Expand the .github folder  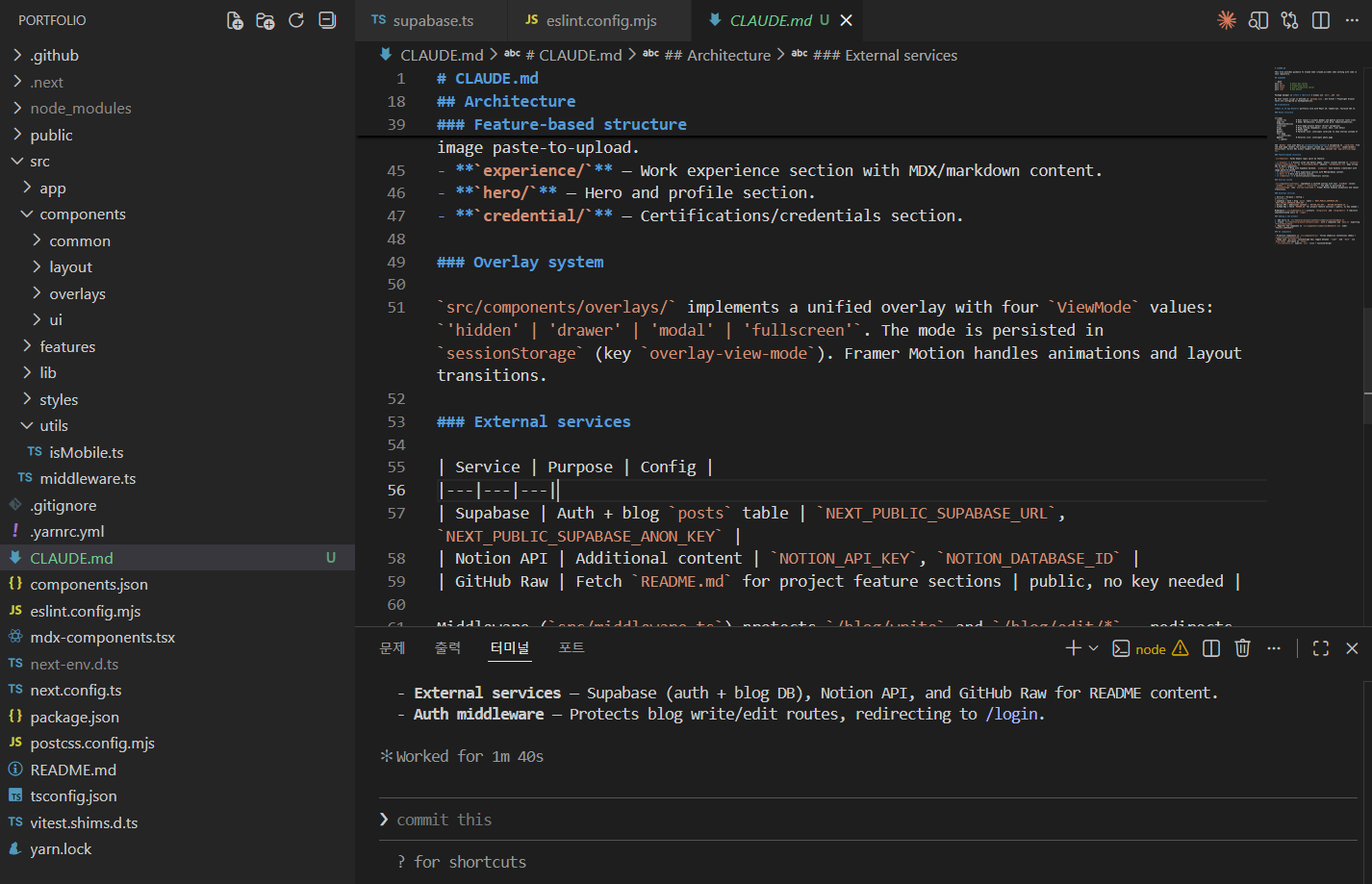coord(54,56)
